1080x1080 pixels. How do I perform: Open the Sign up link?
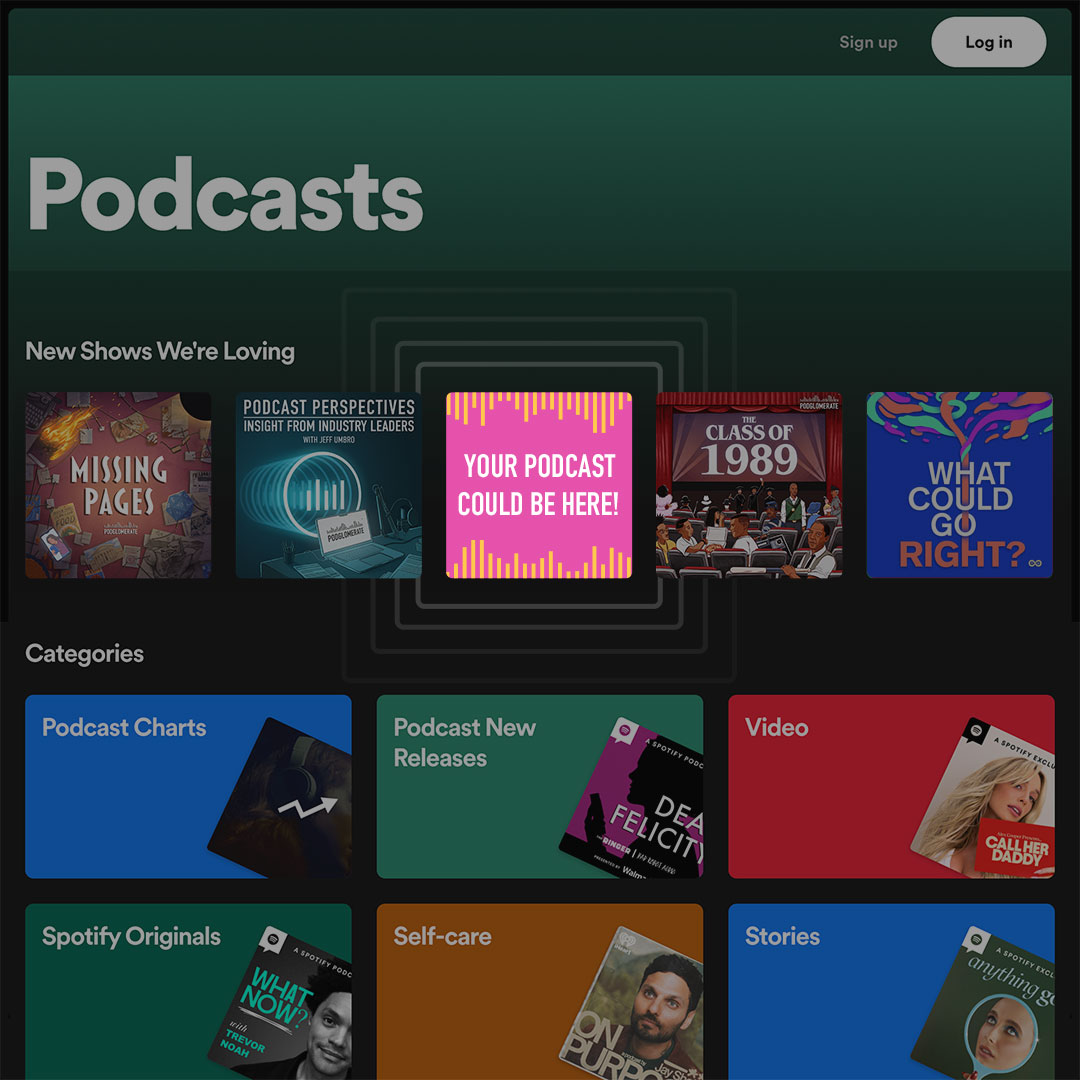(868, 43)
